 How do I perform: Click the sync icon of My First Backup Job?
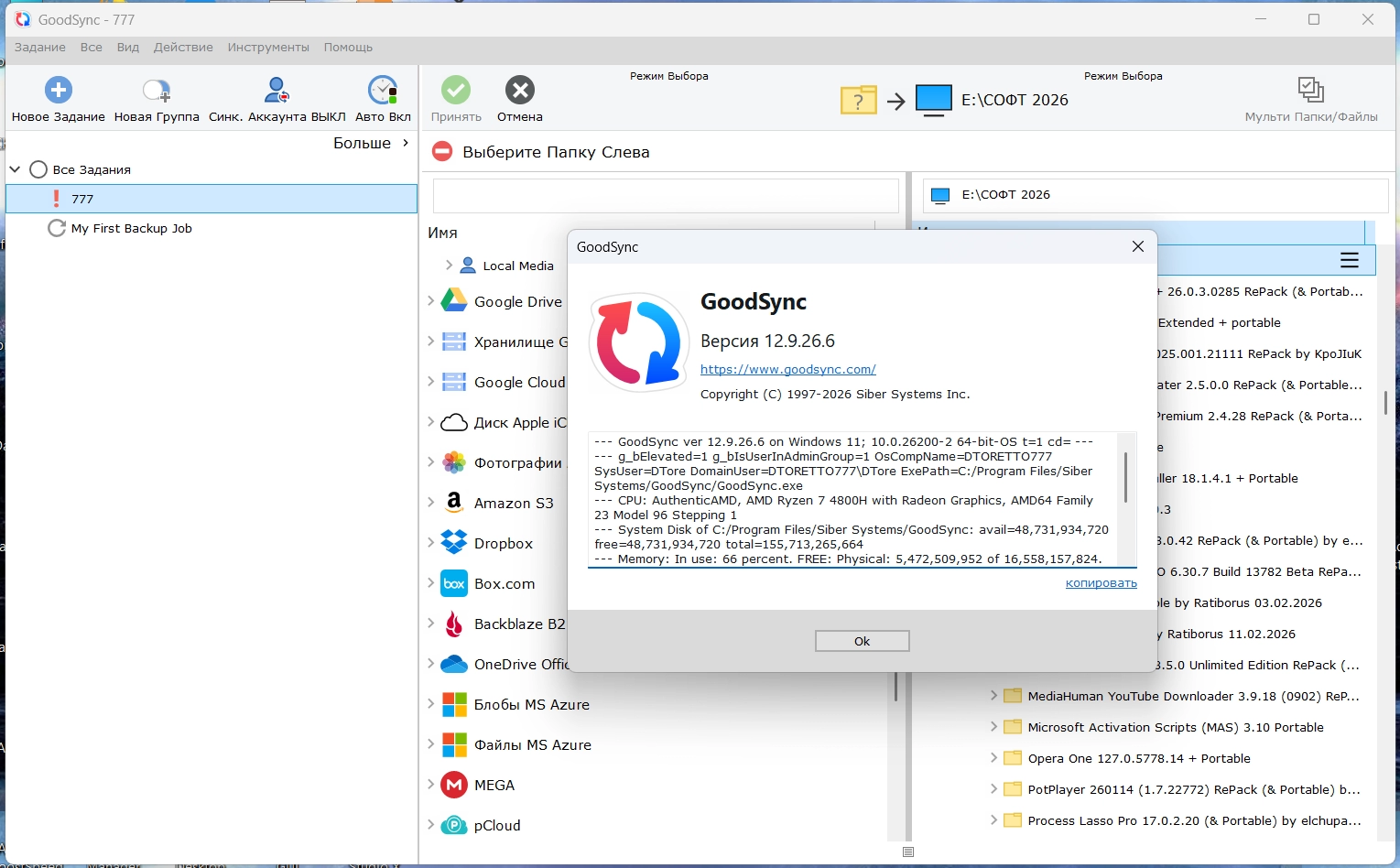click(x=57, y=228)
